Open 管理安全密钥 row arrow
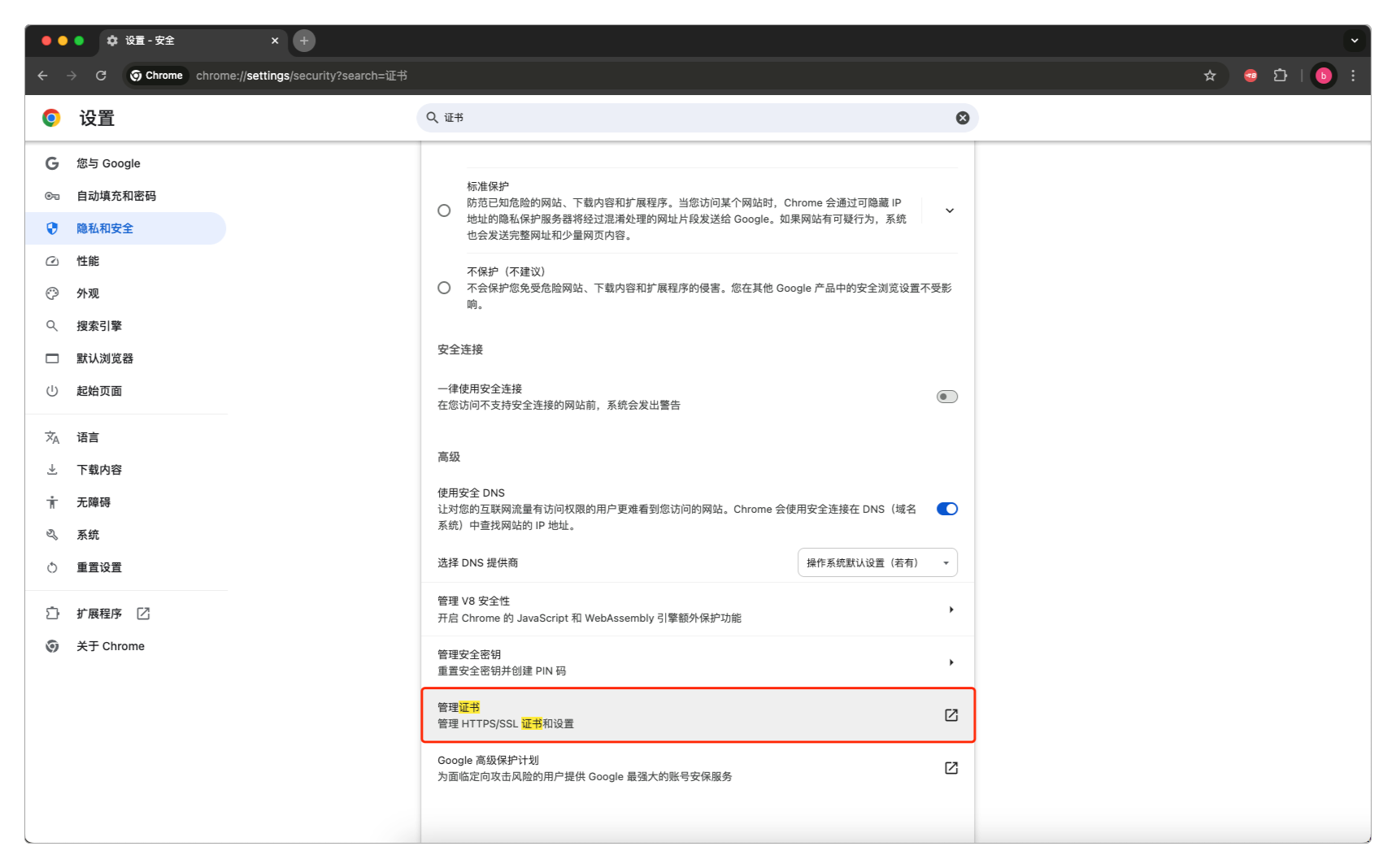Viewport: 1396px width, 868px height. coord(951,662)
